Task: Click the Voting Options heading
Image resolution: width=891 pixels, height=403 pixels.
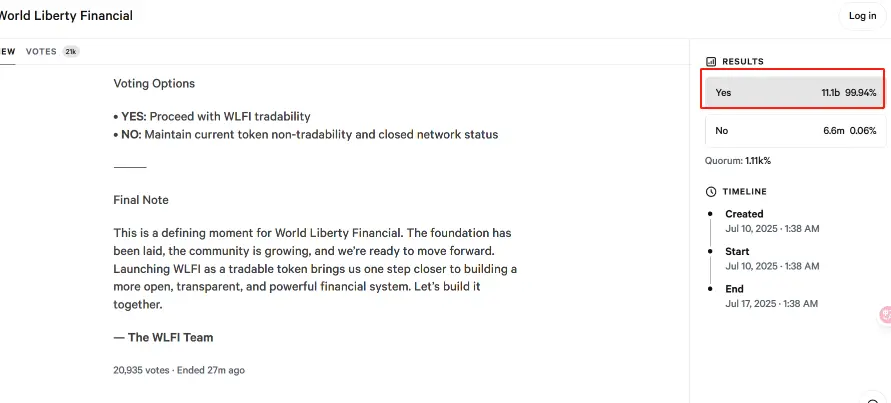Action: click(x=154, y=84)
